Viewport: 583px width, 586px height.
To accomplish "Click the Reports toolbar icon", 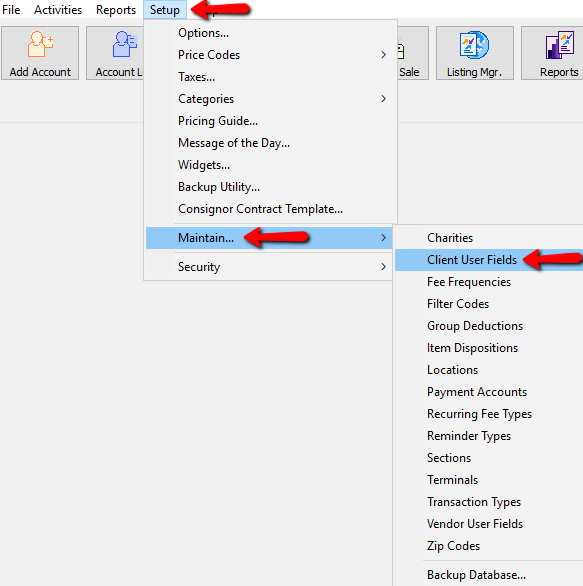I will click(x=553, y=53).
